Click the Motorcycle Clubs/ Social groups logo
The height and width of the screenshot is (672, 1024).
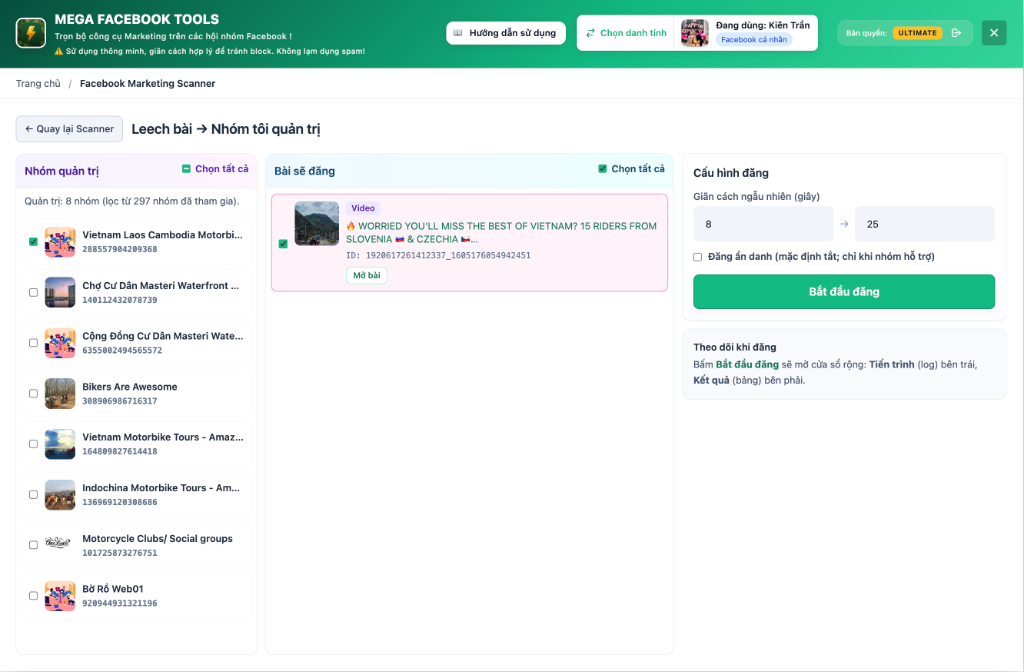pos(60,545)
